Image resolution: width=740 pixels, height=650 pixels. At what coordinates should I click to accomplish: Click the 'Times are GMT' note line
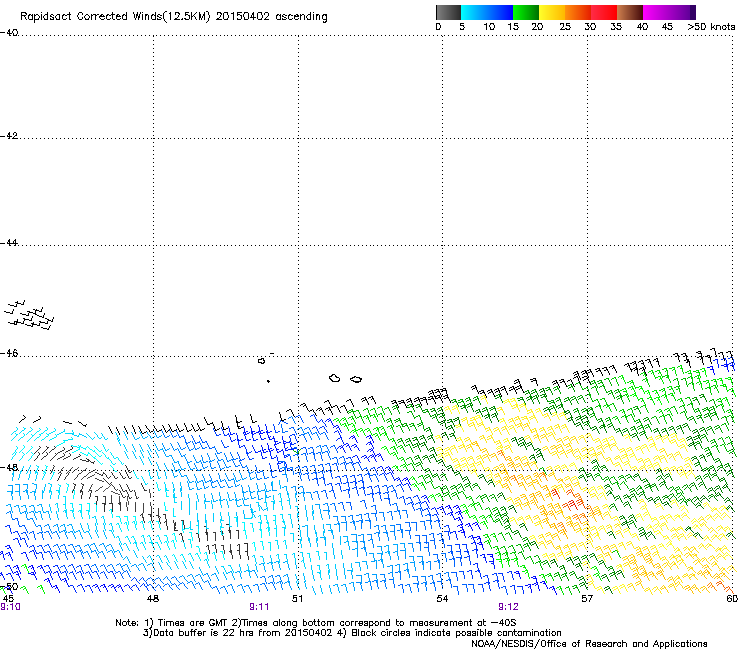(x=316, y=623)
